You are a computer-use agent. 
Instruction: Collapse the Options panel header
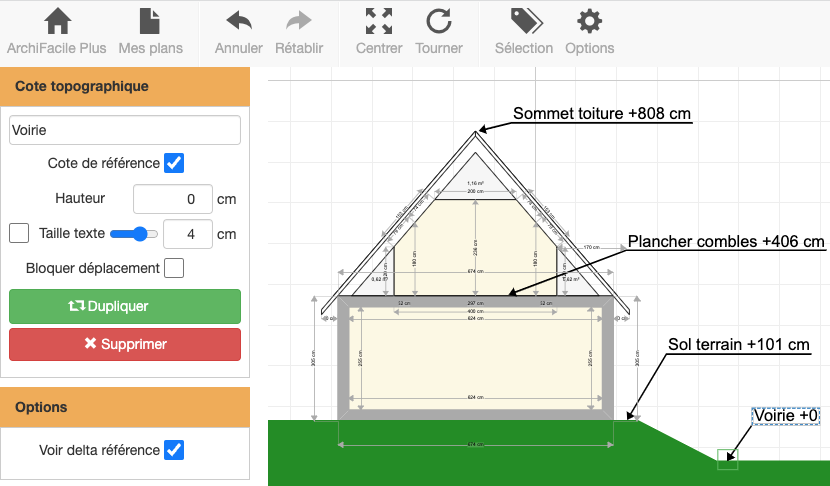[125, 407]
